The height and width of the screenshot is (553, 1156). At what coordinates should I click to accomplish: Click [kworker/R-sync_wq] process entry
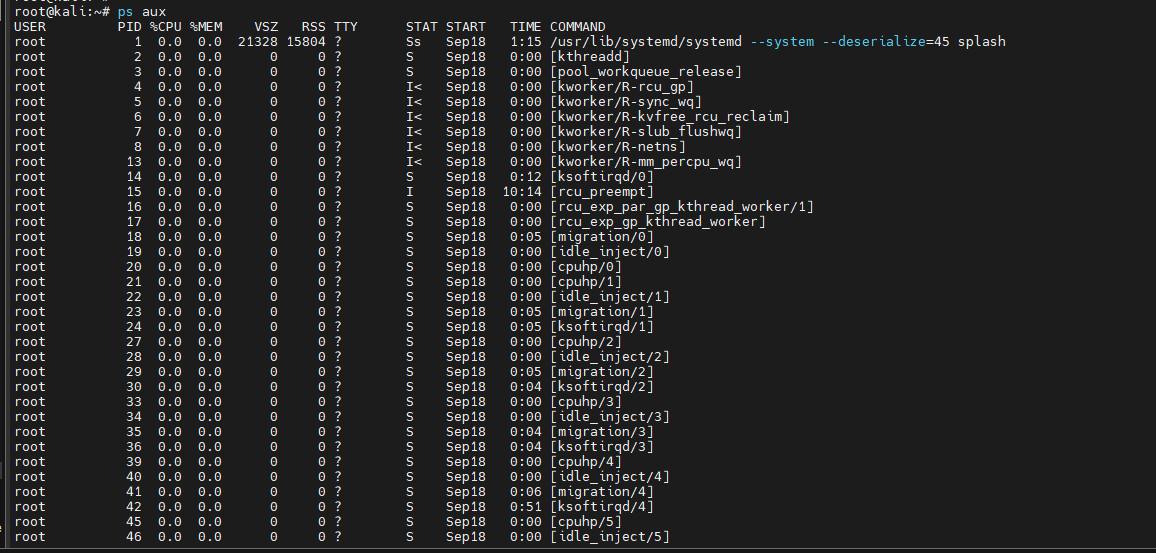point(626,102)
